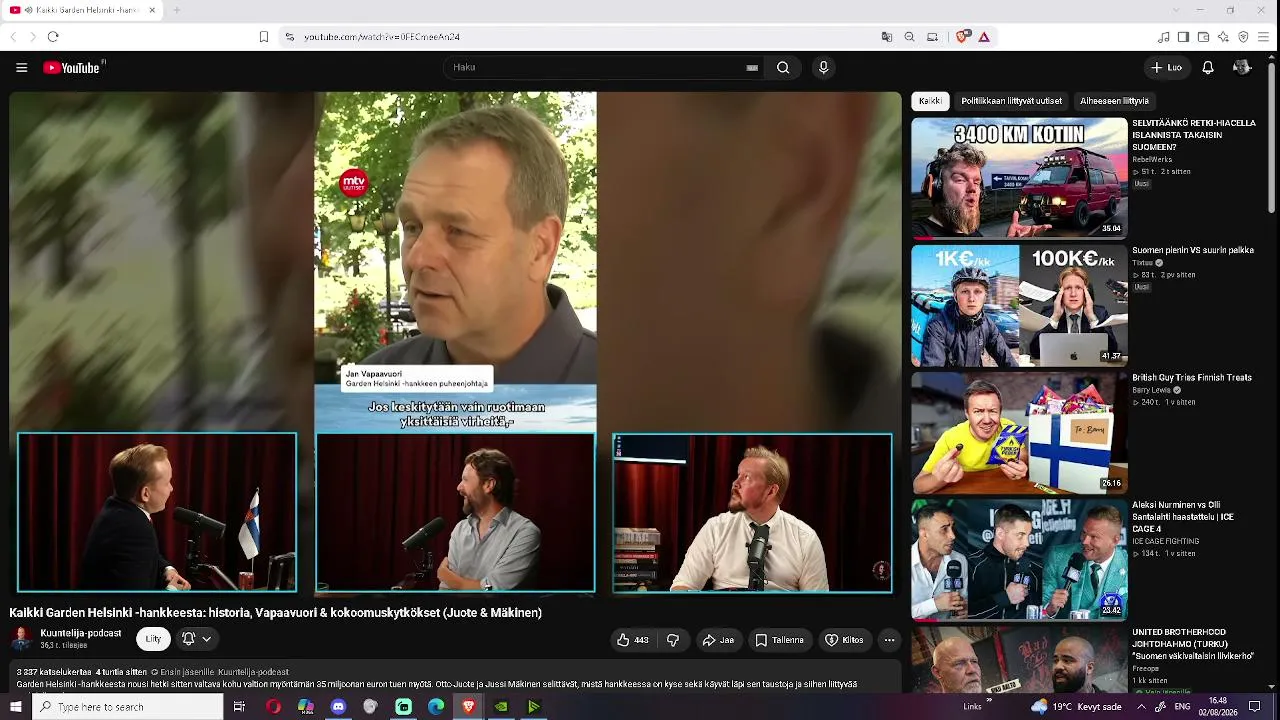
Task: Click the zoom-out magnifier icon in the address bar
Action: coord(909,37)
